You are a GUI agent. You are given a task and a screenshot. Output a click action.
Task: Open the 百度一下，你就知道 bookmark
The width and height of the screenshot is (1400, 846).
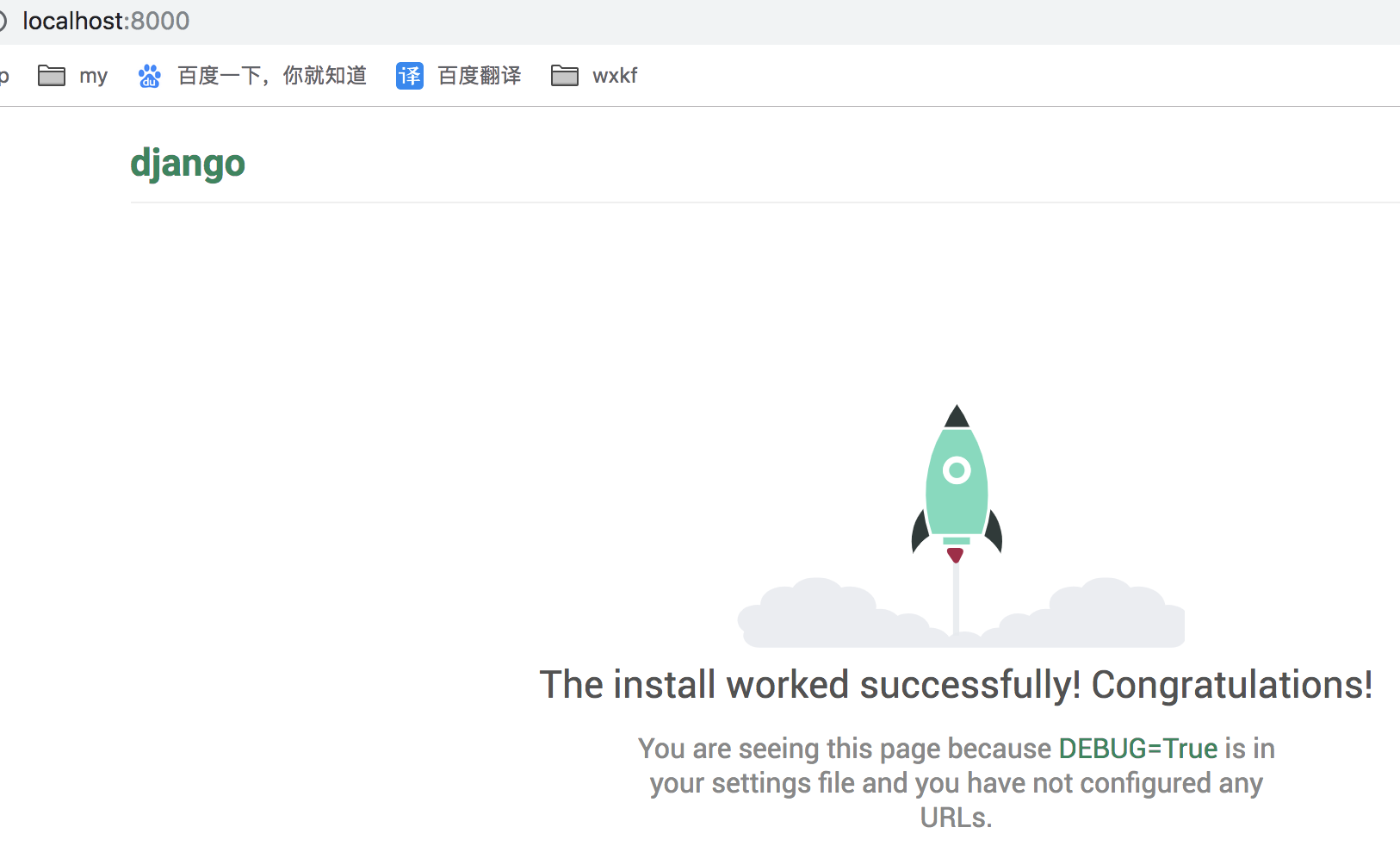click(272, 76)
